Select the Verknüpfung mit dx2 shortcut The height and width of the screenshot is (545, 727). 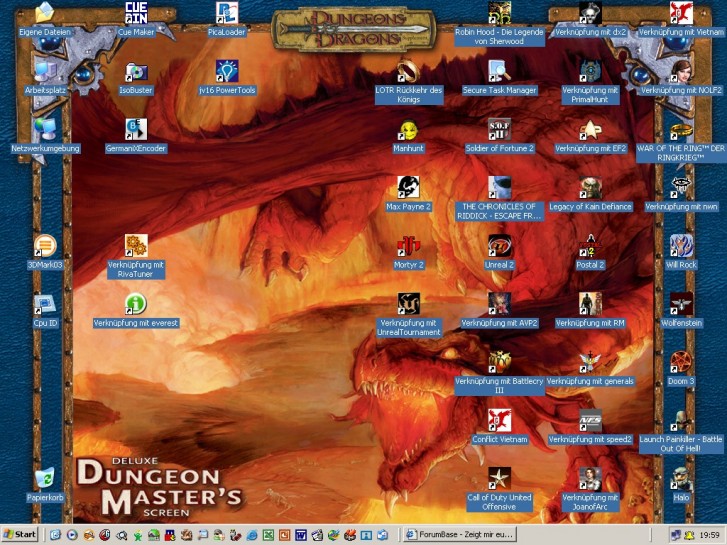coord(590,13)
